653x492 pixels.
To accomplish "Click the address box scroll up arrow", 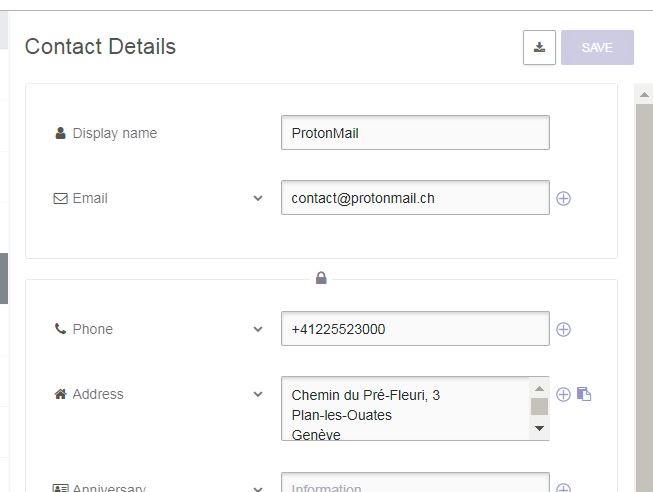I will (539, 388).
